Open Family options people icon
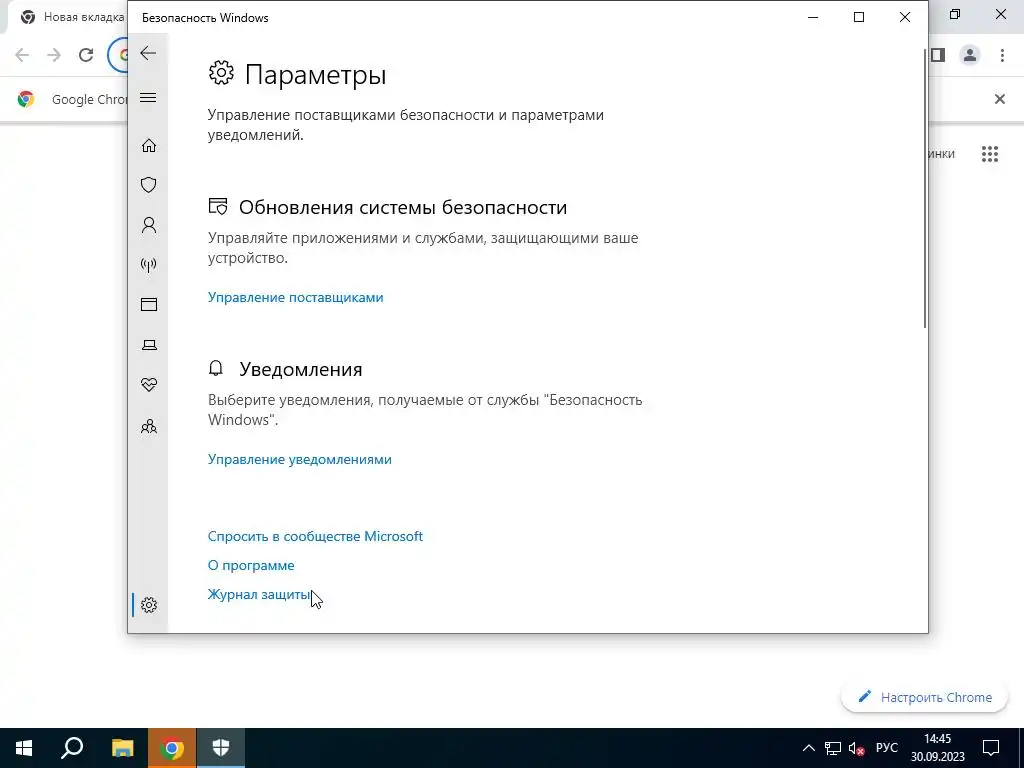1024x768 pixels. tap(149, 426)
